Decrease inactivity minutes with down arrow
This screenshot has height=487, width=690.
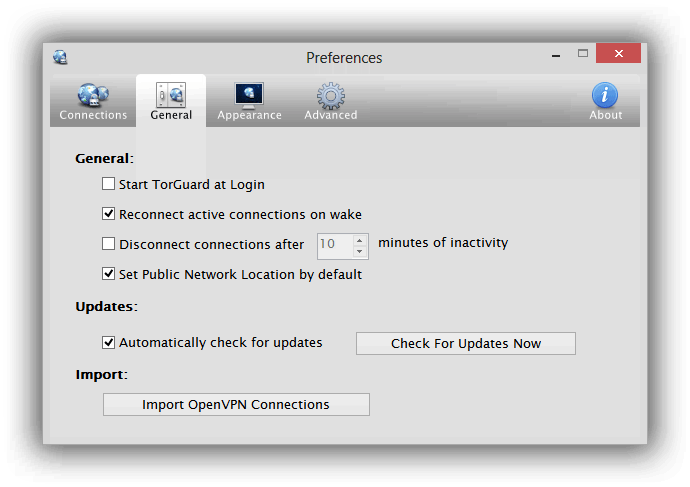point(360,252)
